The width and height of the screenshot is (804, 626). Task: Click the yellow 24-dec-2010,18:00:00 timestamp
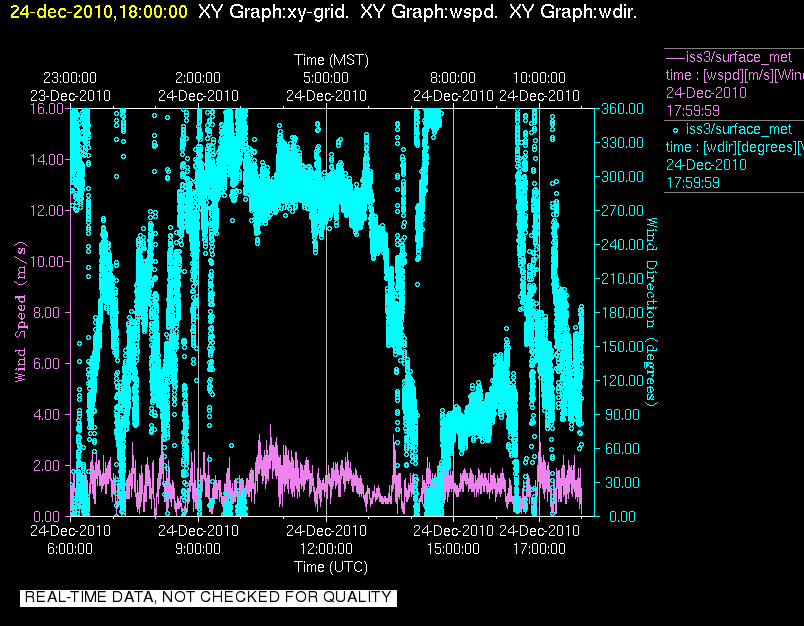(x=99, y=12)
